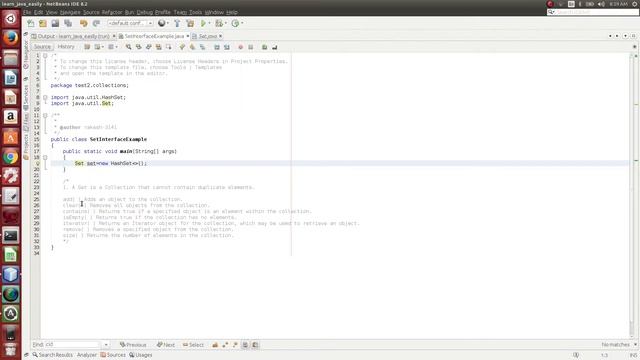Switch to the Set.java tab
640x360 pixels.
(x=207, y=36)
